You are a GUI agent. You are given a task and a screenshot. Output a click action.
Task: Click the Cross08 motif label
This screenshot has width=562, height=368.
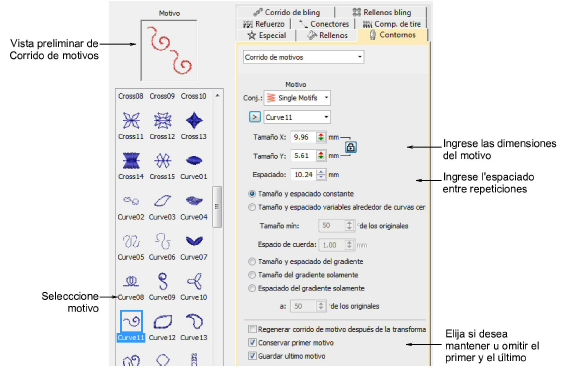131,96
